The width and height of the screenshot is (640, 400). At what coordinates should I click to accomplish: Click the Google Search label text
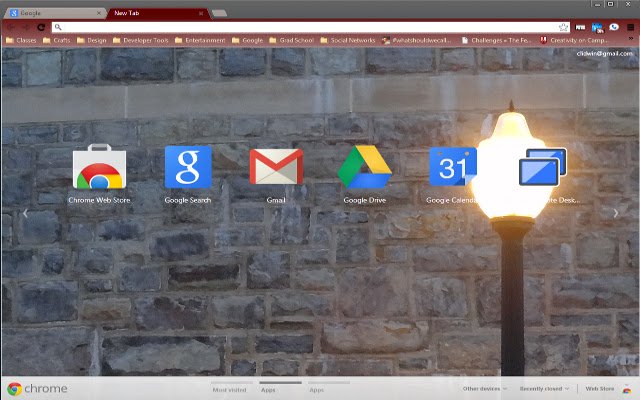coord(188,200)
